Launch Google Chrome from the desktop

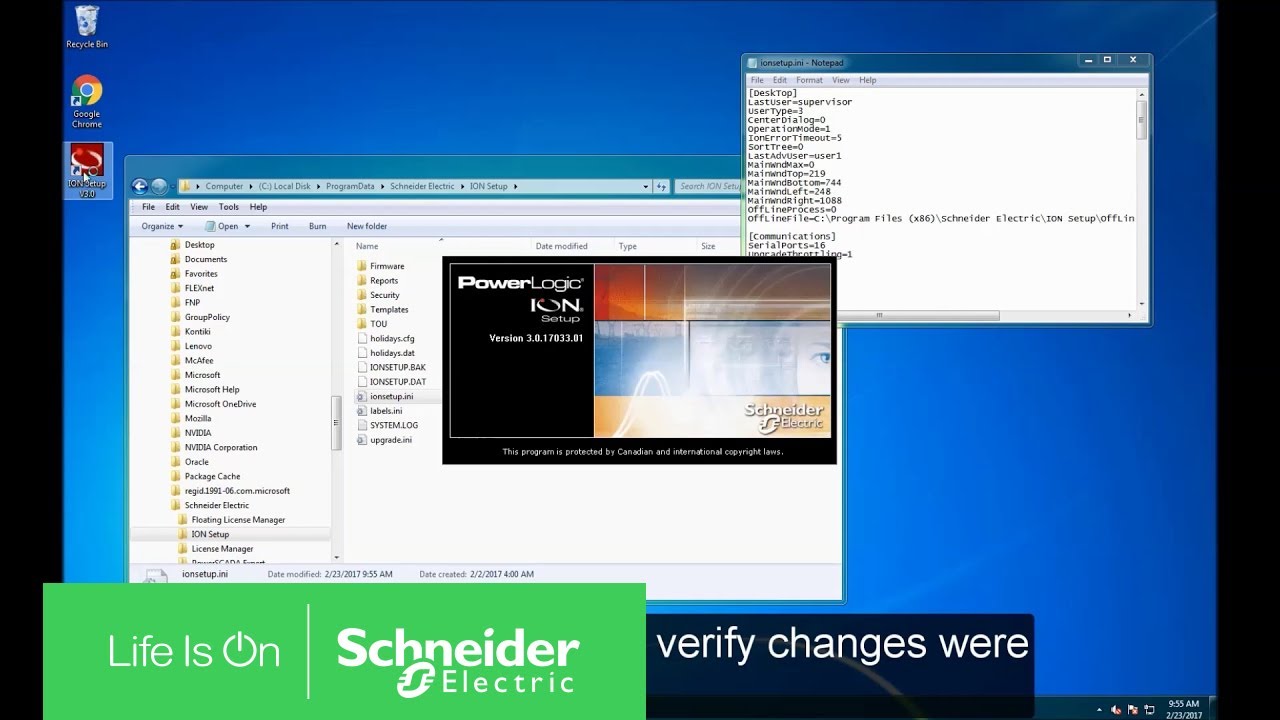pyautogui.click(x=87, y=102)
